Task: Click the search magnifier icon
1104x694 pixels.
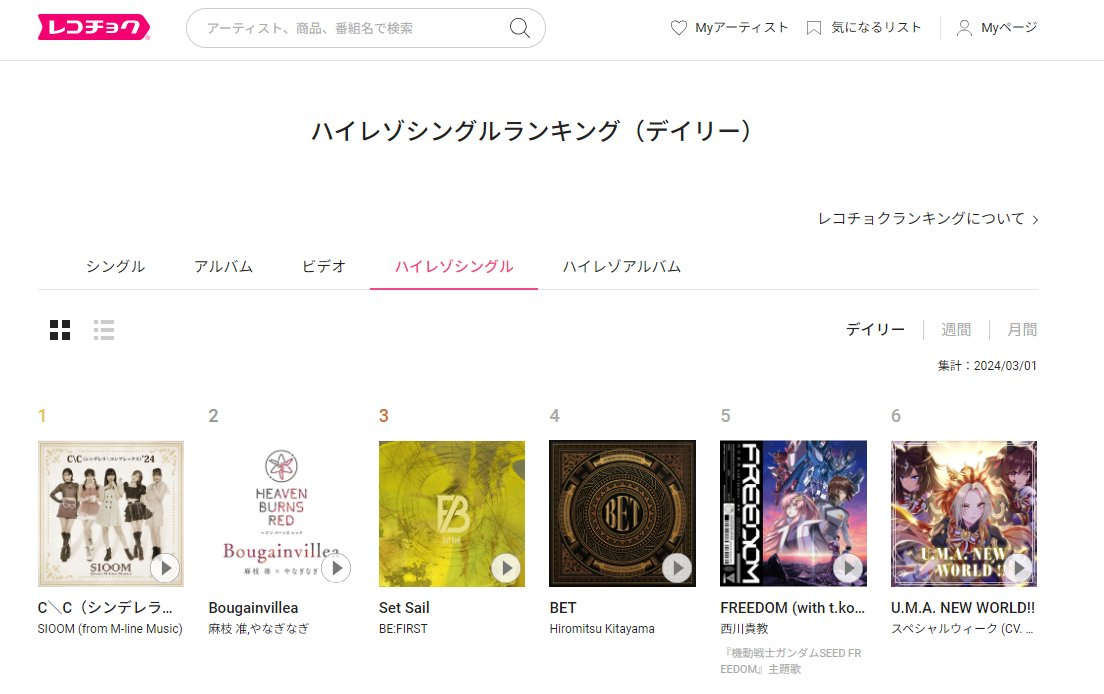Action: [x=520, y=28]
